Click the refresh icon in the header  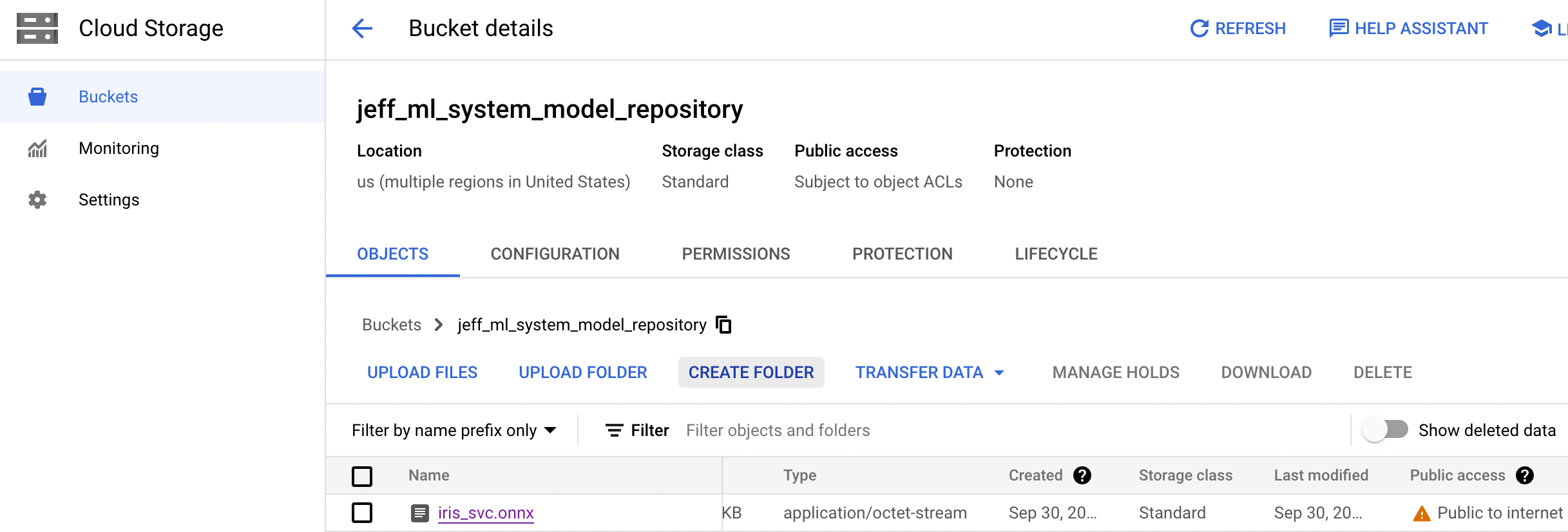1199,28
